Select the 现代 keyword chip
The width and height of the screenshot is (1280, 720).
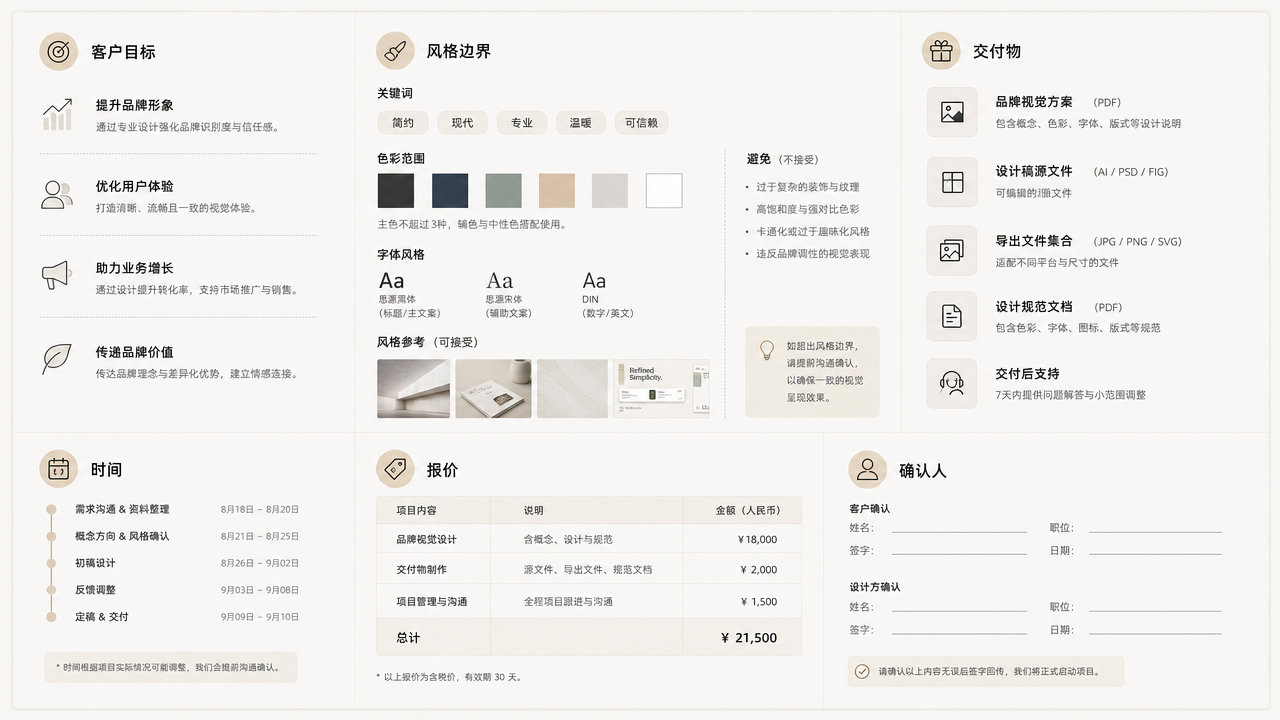coord(462,123)
